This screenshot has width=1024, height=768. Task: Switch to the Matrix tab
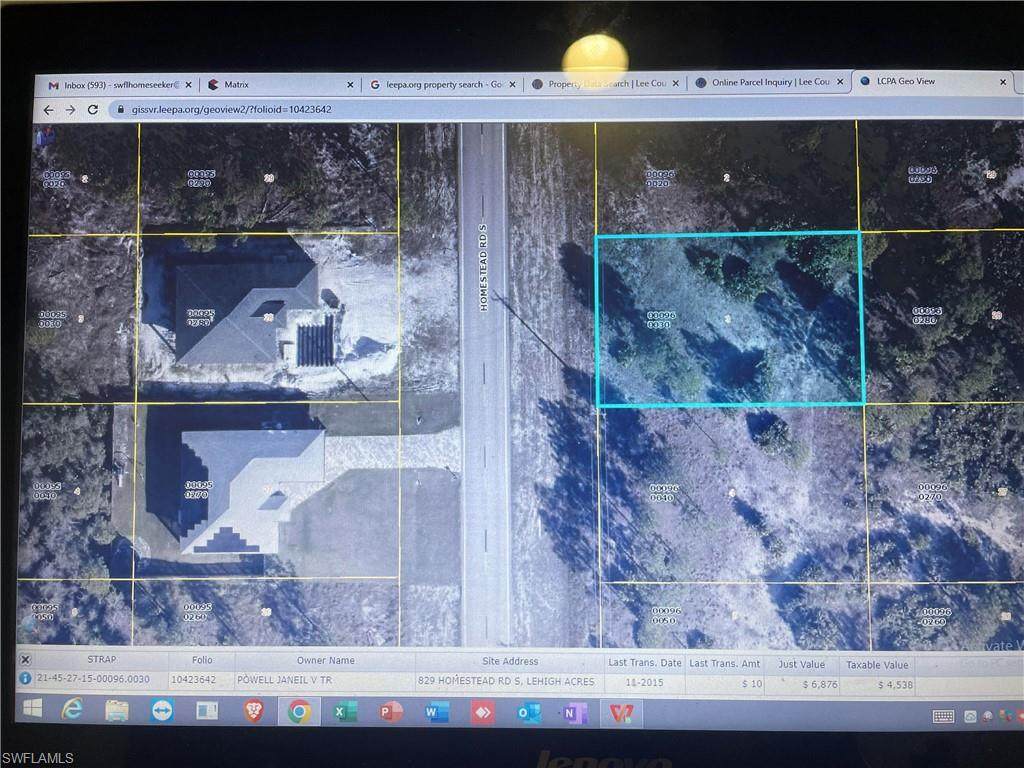[x=270, y=85]
